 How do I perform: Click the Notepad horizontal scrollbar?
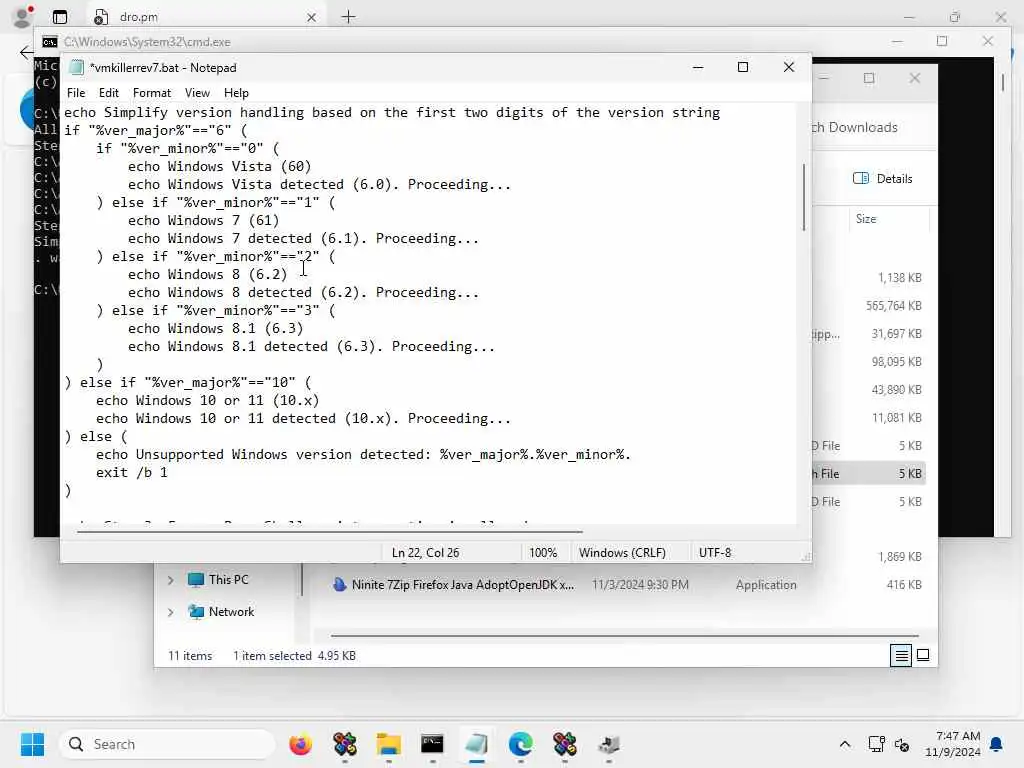click(330, 532)
